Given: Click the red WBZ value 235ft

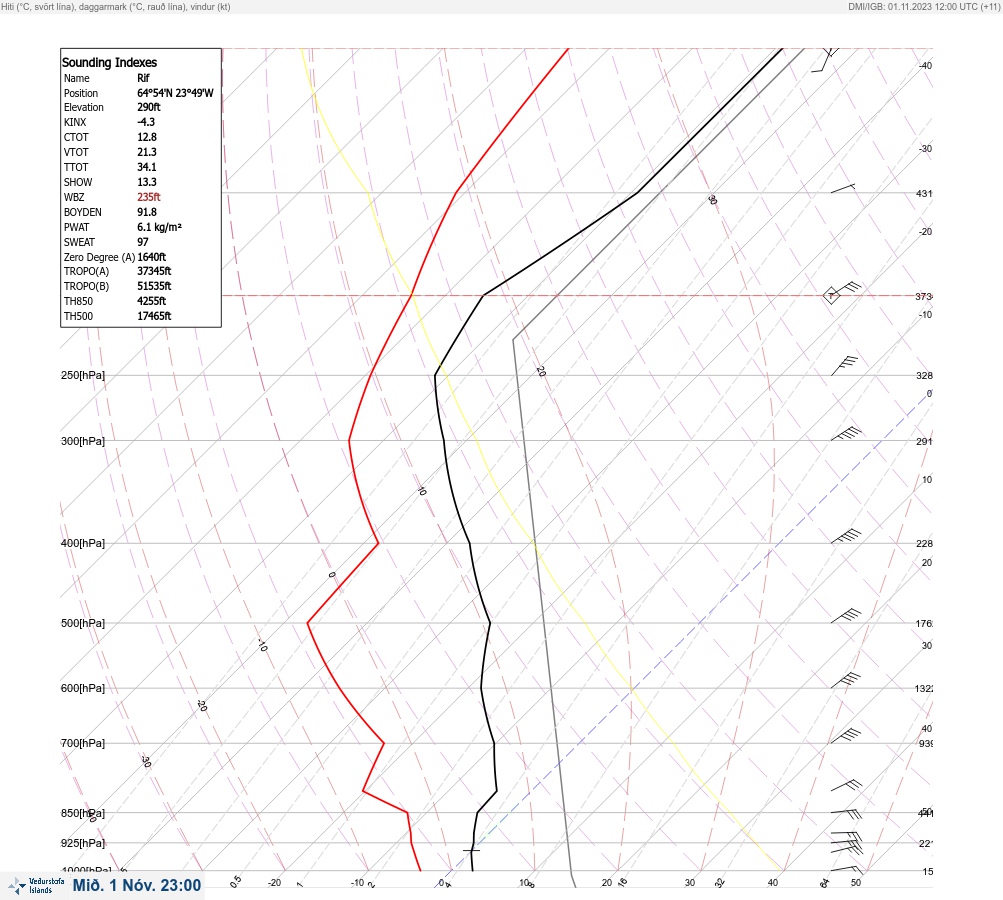Looking at the screenshot, I should pyautogui.click(x=149, y=197).
